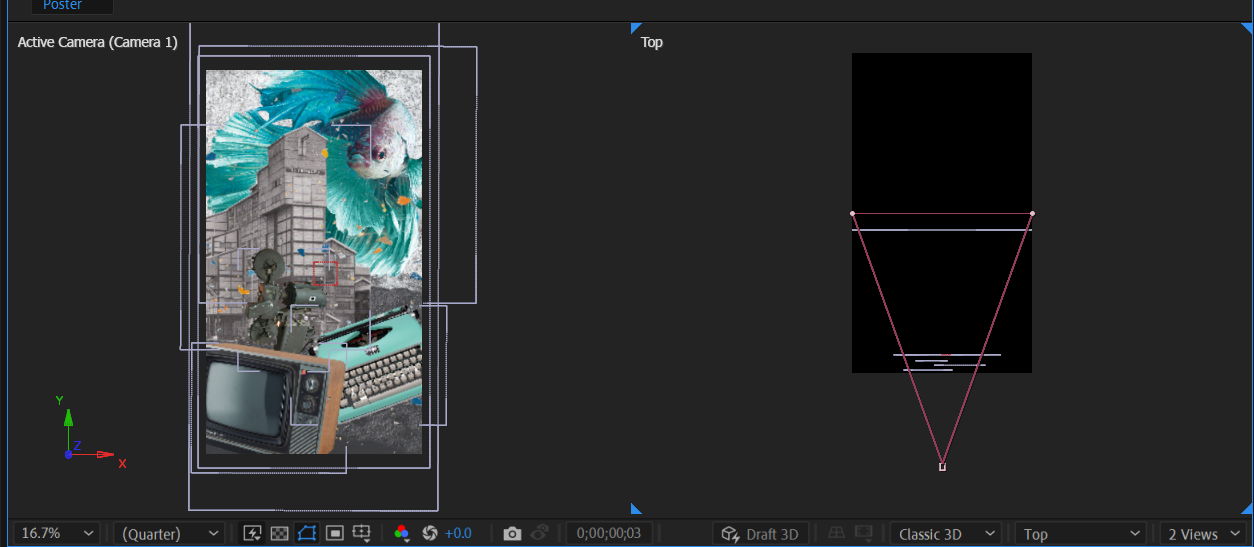Open the 3D view dropdown set to Top

tap(1079, 534)
